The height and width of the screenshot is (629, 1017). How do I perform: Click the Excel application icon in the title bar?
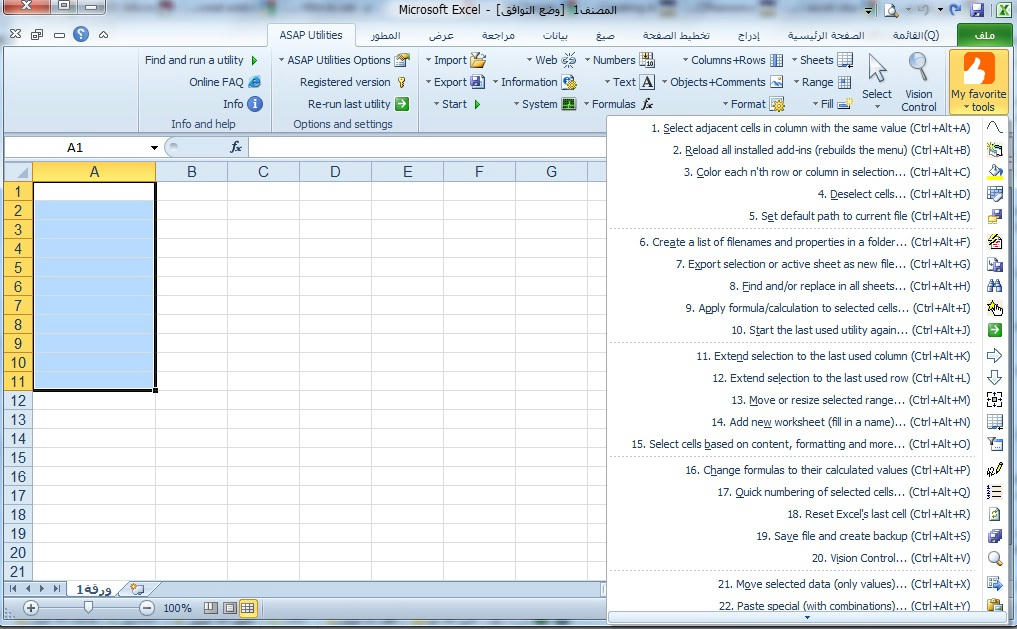(1003, 10)
